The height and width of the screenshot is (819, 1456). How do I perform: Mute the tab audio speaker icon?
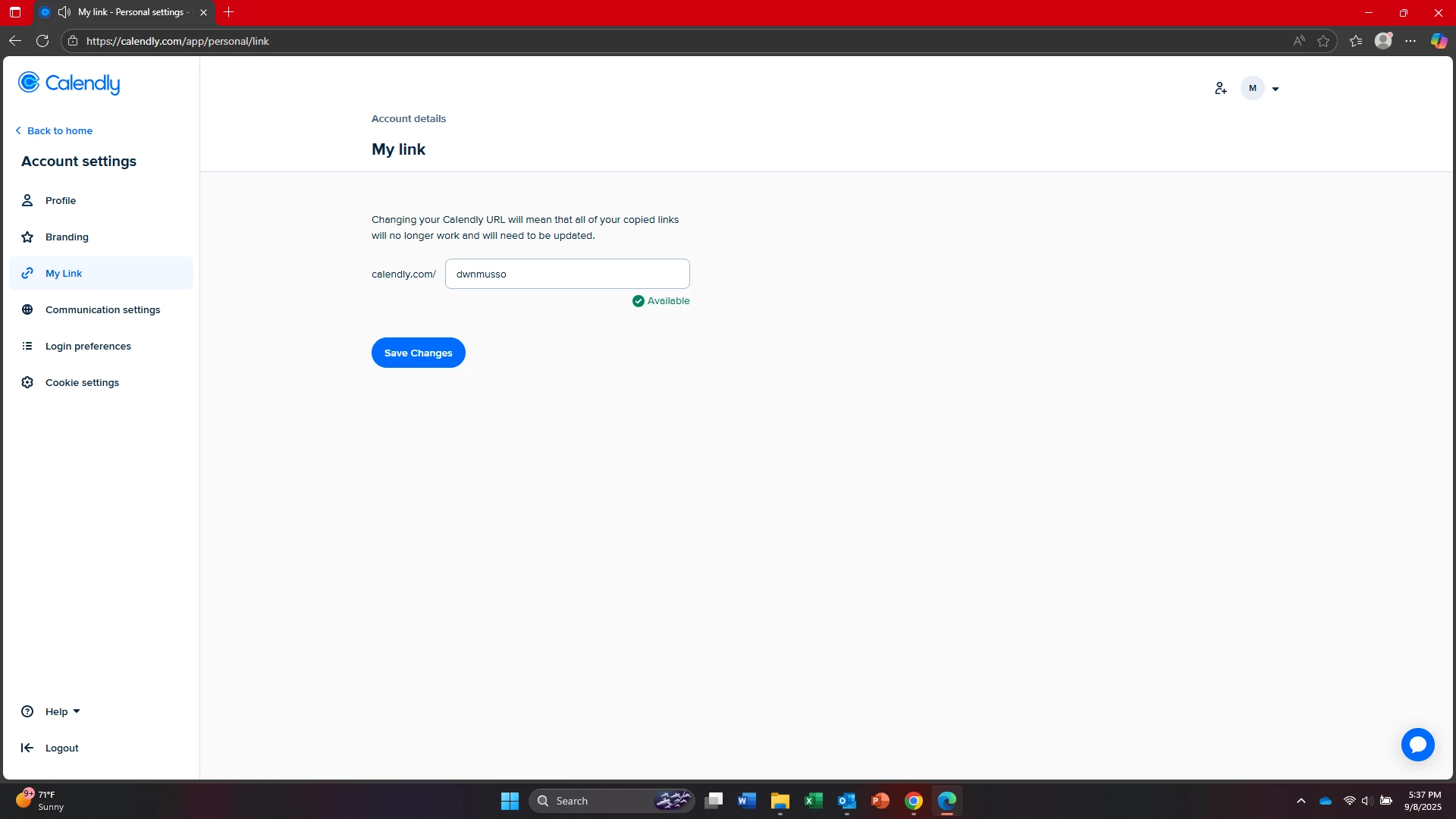click(x=64, y=12)
